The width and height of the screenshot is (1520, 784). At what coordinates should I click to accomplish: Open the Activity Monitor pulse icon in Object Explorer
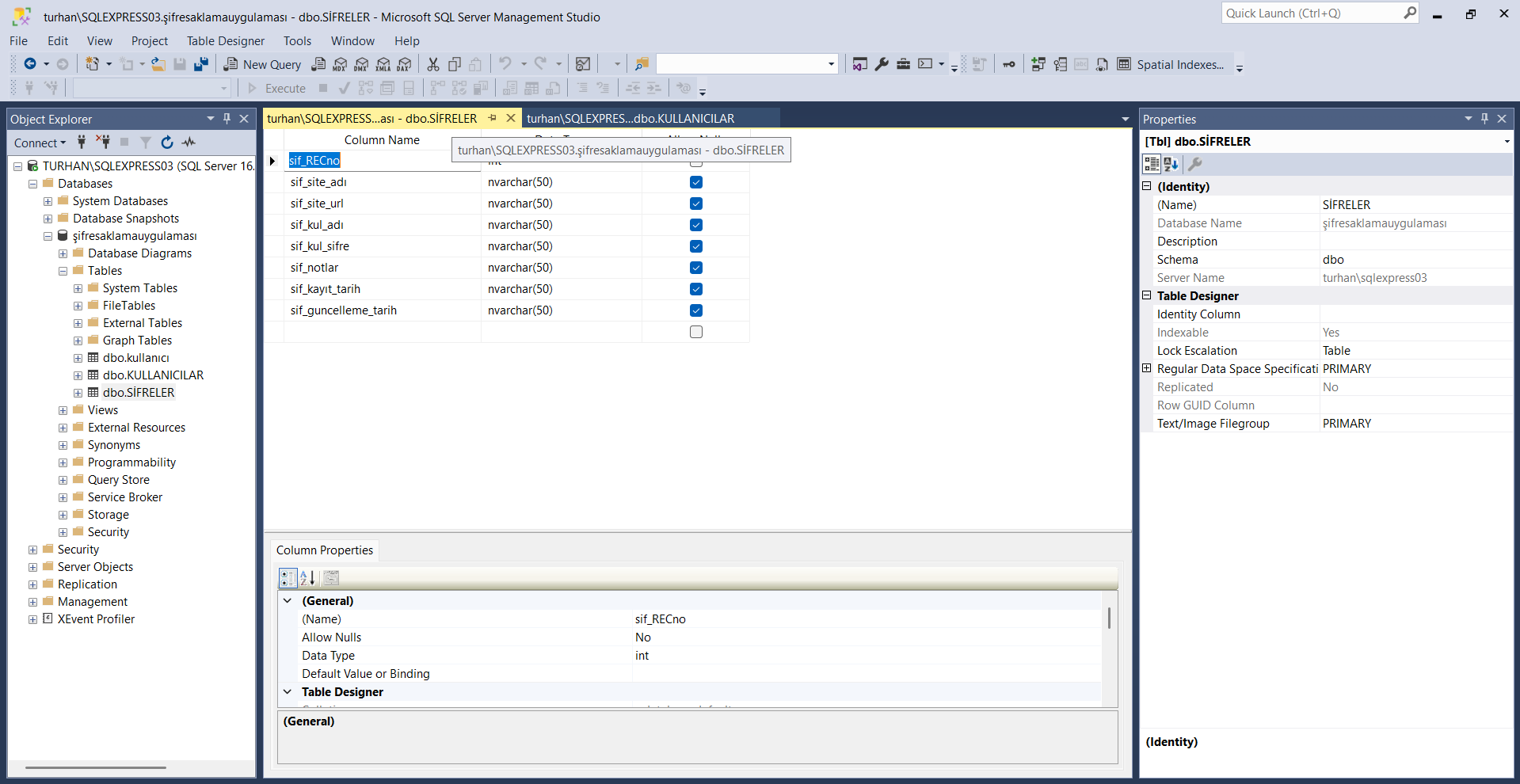(x=189, y=143)
